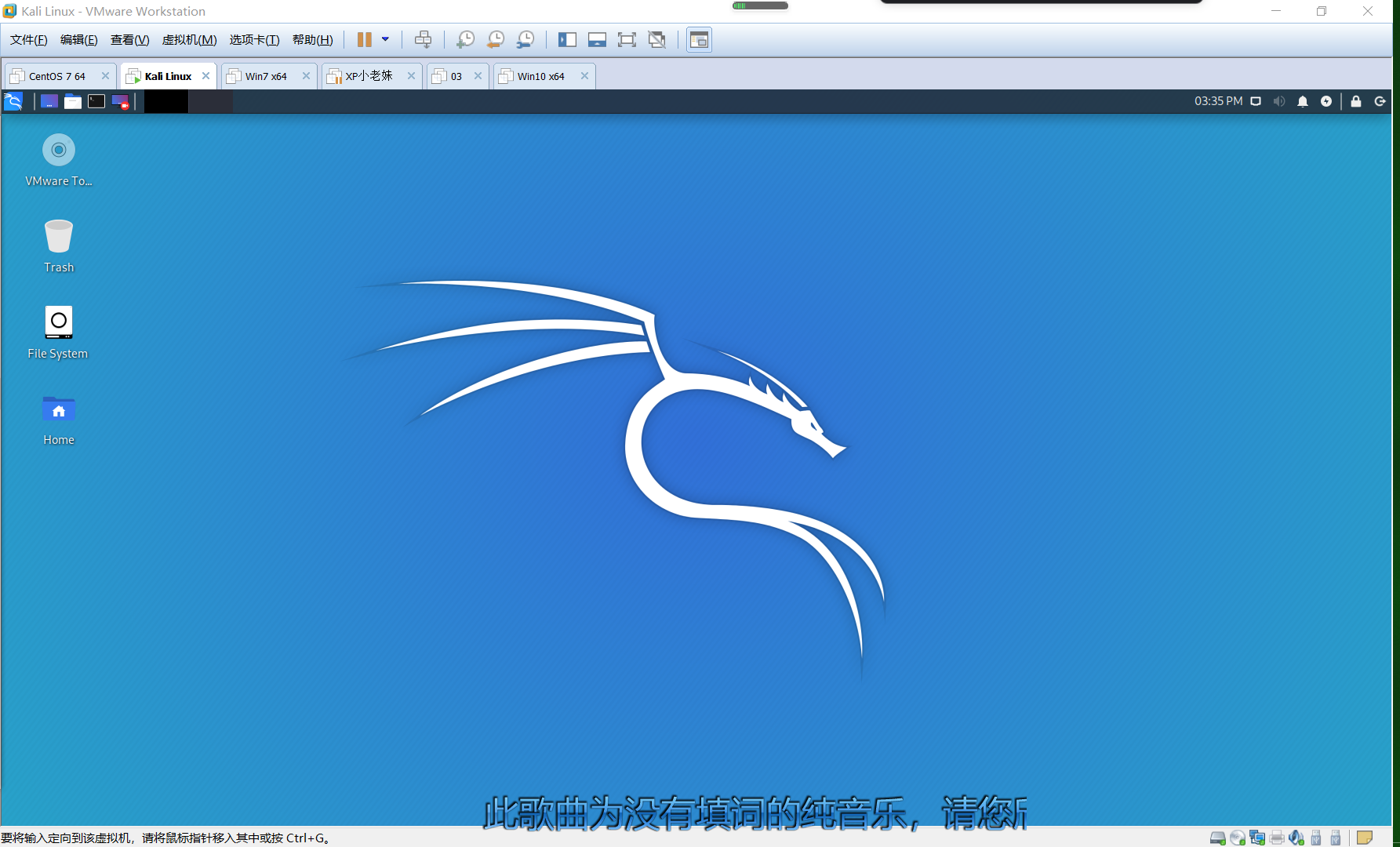Switch to the Win10 x64 tab

click(541, 76)
